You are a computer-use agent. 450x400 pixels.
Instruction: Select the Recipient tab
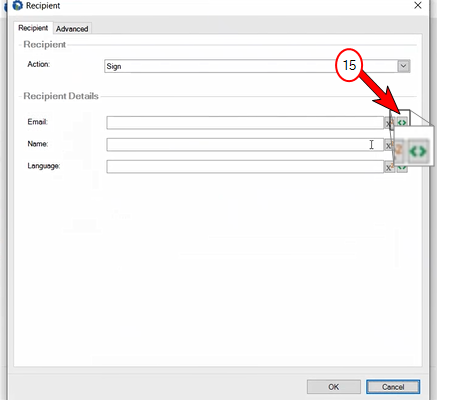point(33,28)
